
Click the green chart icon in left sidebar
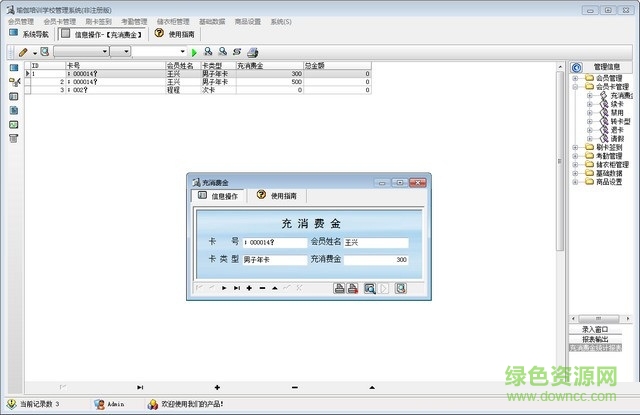14,124
